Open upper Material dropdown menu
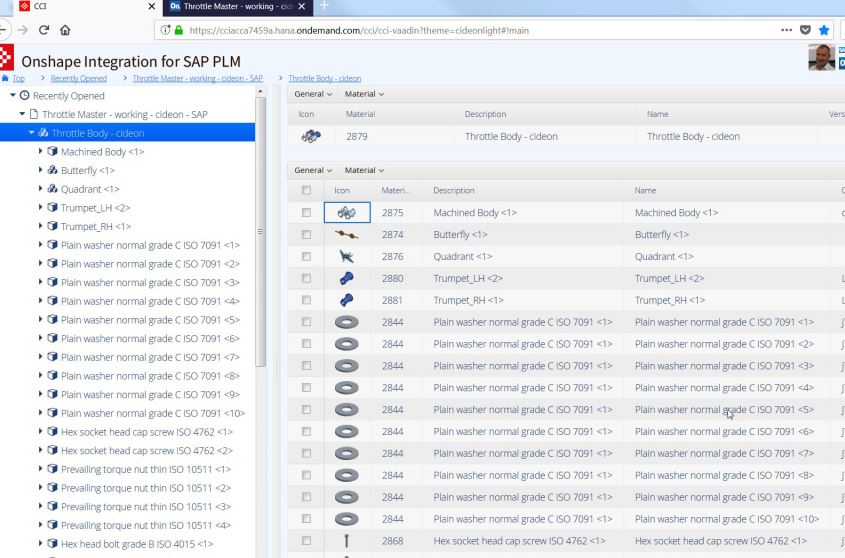The width and height of the screenshot is (845, 558). click(364, 94)
